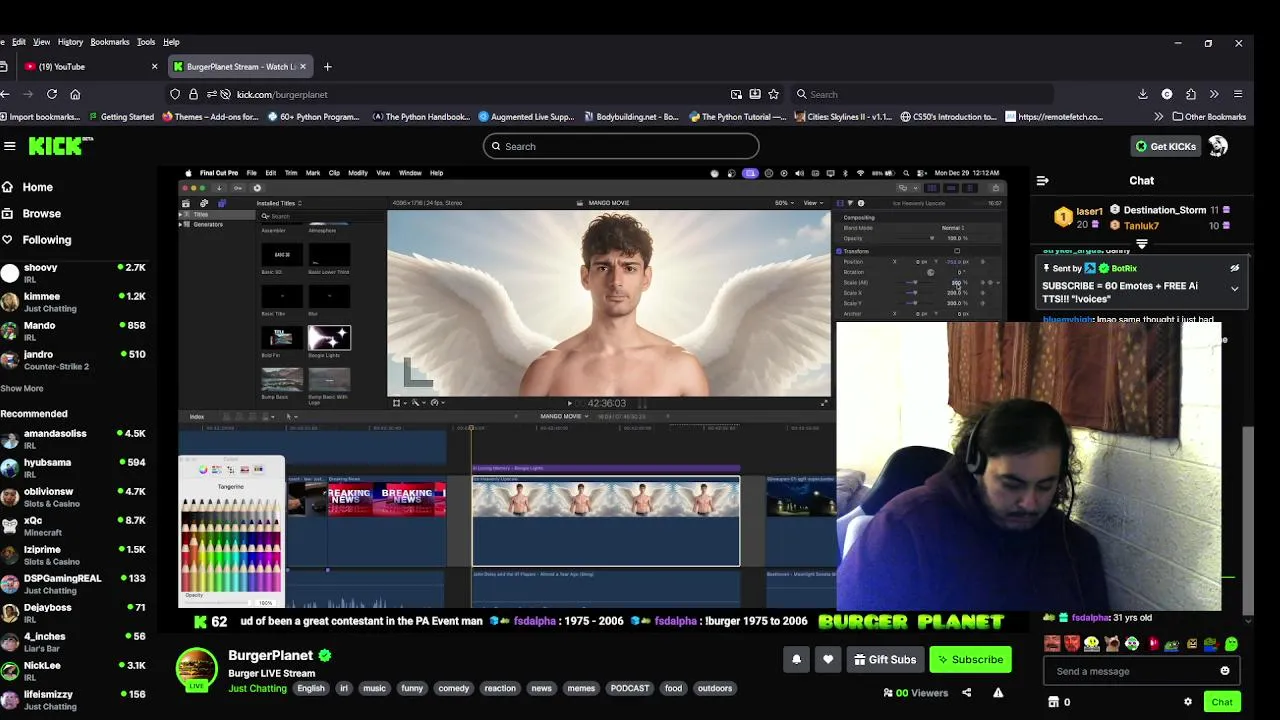Image resolution: width=1280 pixels, height=720 pixels.
Task: Go to Home in Kick sidebar
Action: click(x=28, y=187)
